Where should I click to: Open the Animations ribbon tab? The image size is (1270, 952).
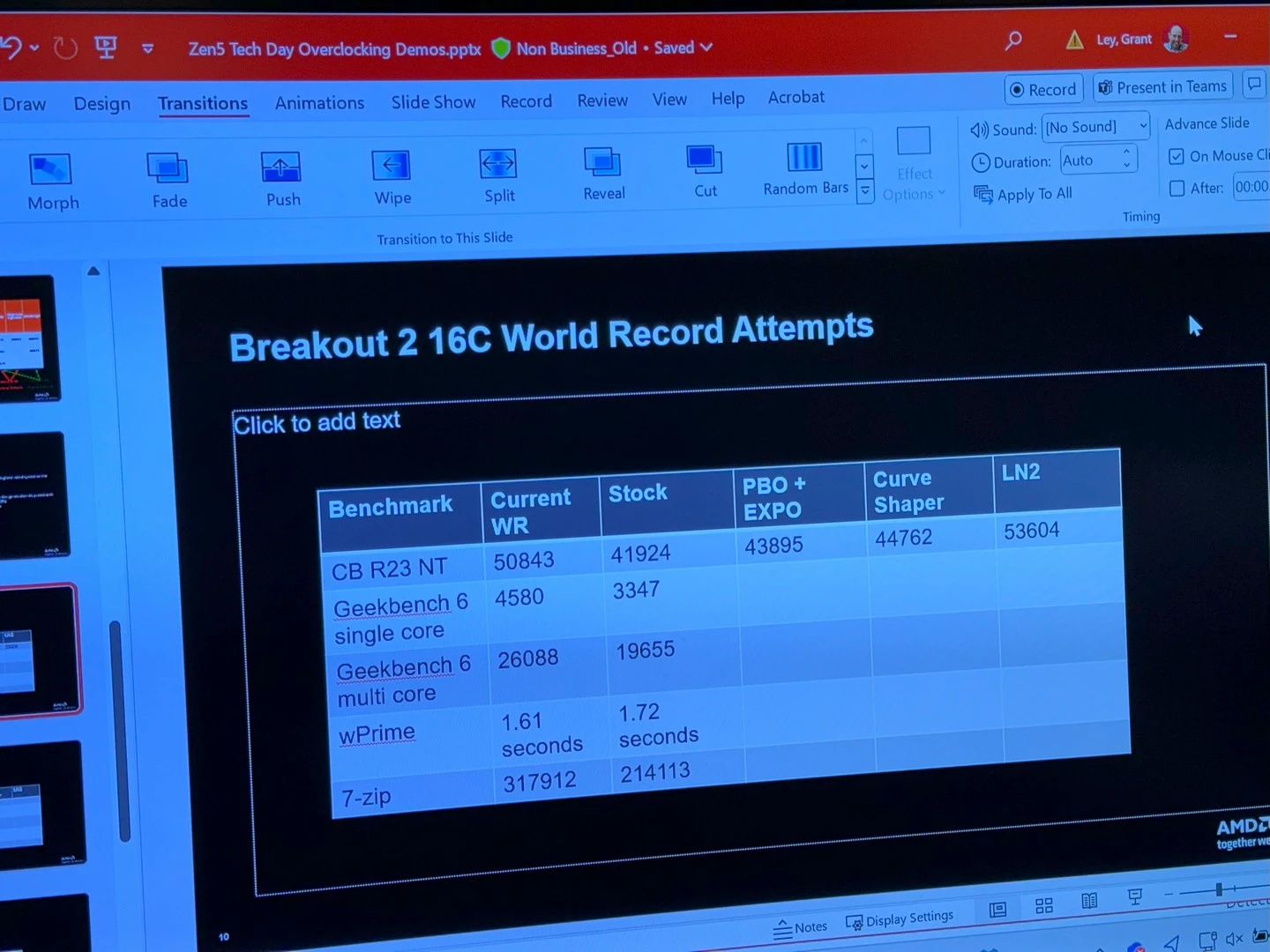pyautogui.click(x=319, y=103)
